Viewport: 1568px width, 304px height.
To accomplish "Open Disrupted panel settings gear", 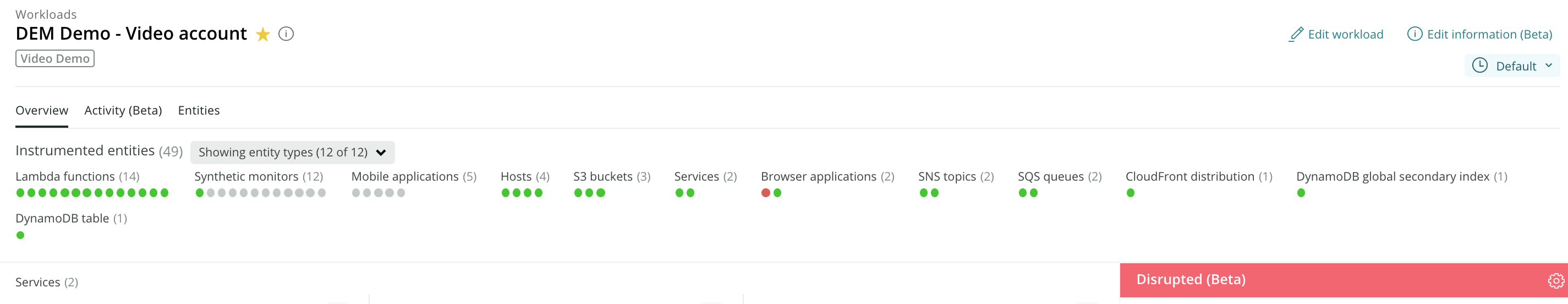I will [x=1556, y=280].
